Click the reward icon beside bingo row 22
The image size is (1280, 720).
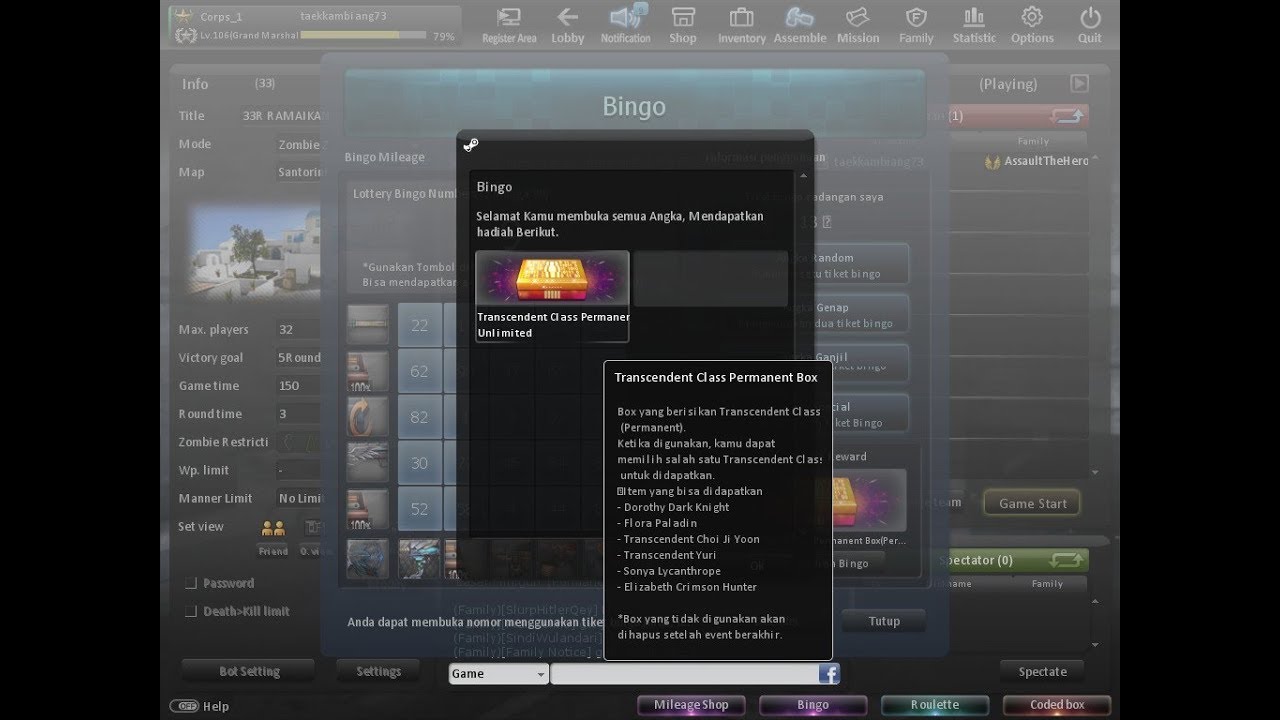(x=368, y=325)
